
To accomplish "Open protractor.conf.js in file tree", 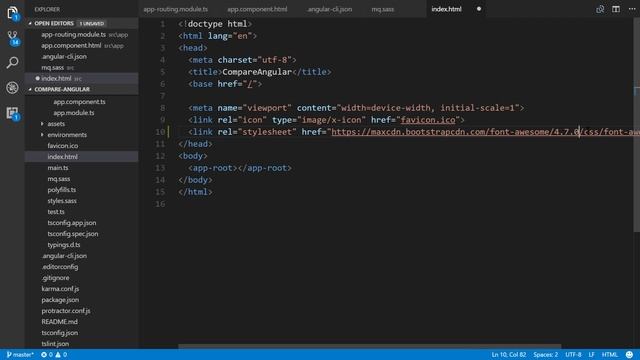I will pos(66,311).
